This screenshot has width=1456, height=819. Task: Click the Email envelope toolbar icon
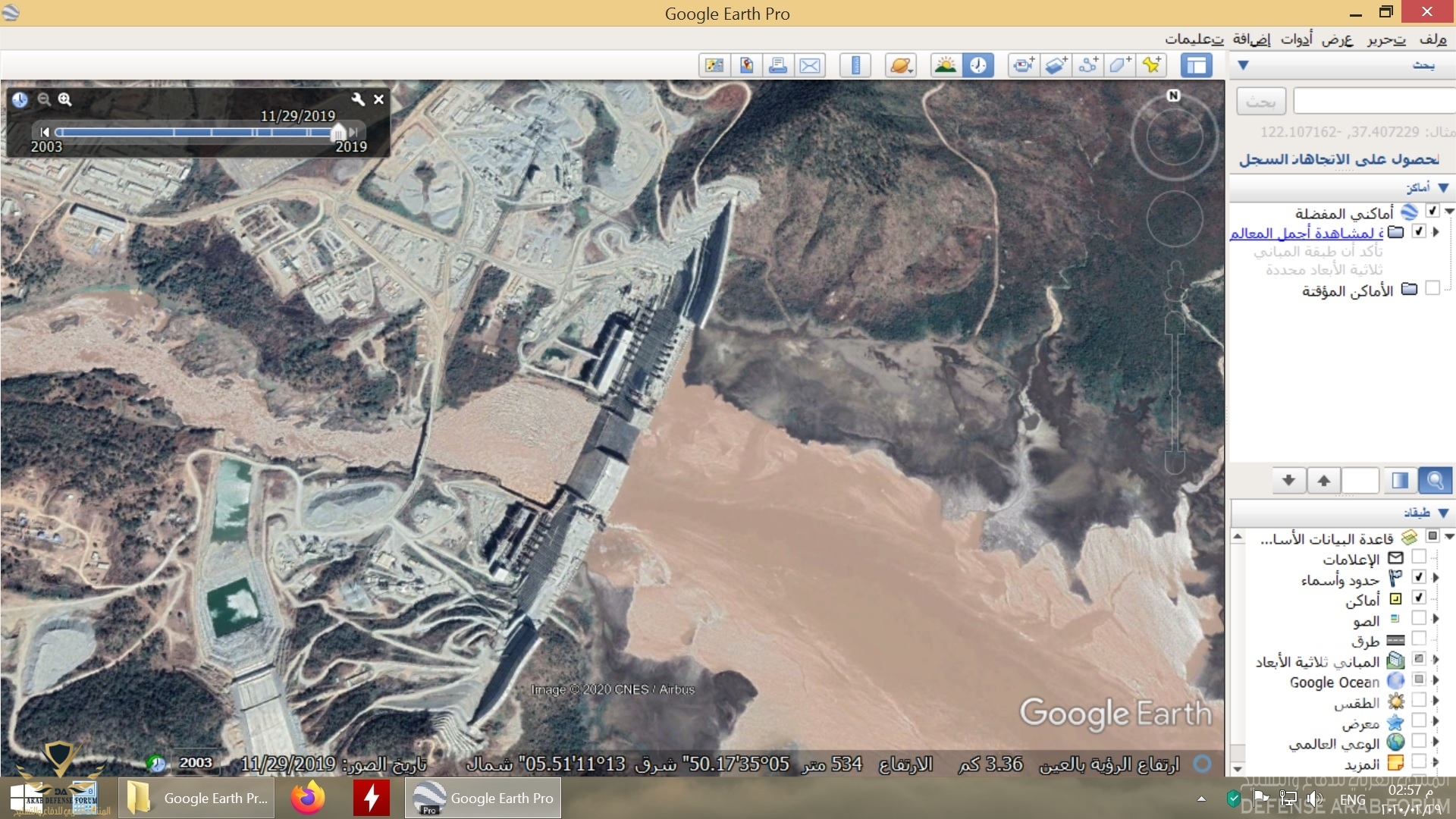coord(810,65)
